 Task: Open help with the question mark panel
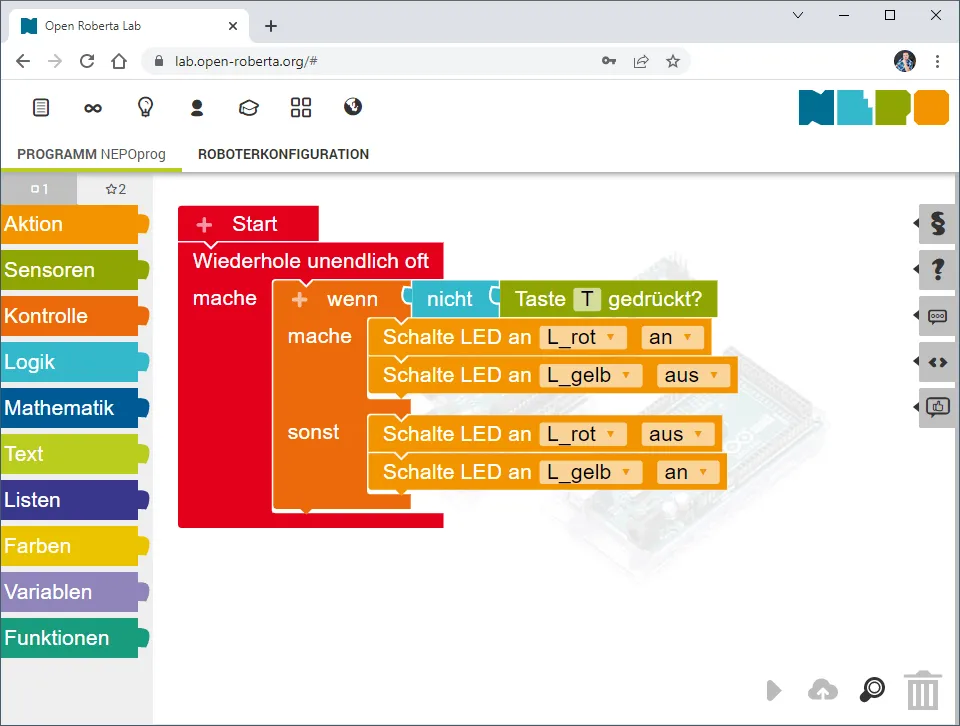937,270
